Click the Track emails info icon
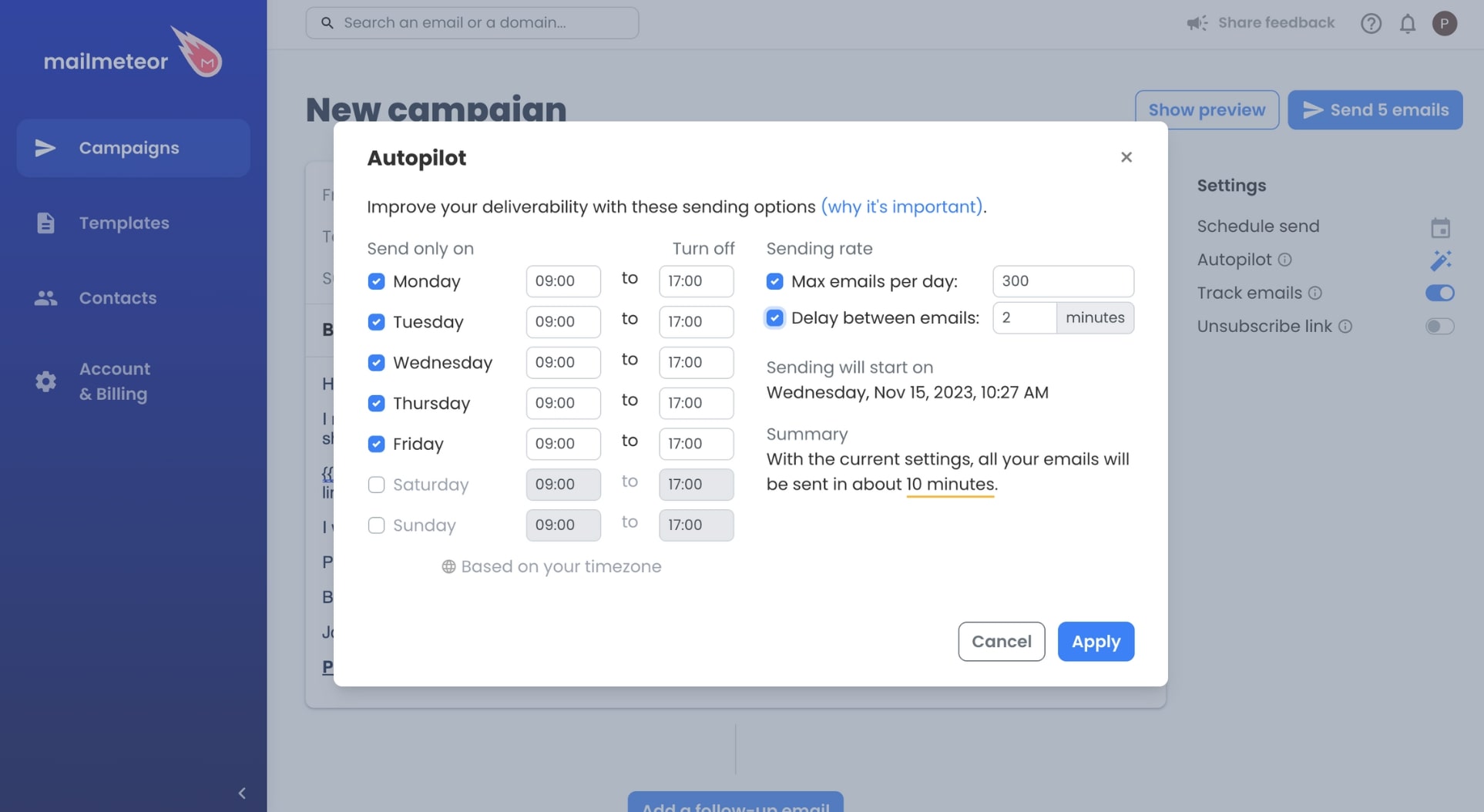The image size is (1484, 812). tap(1314, 293)
